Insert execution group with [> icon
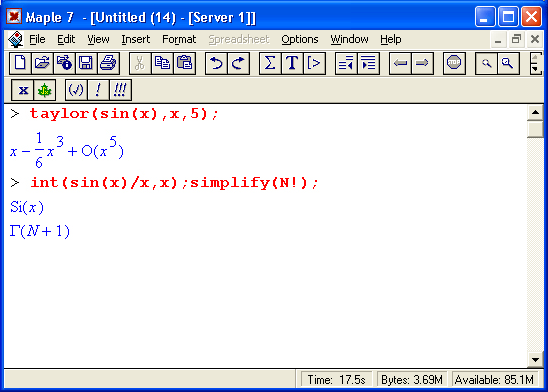The height and width of the screenshot is (392, 548). tap(314, 63)
